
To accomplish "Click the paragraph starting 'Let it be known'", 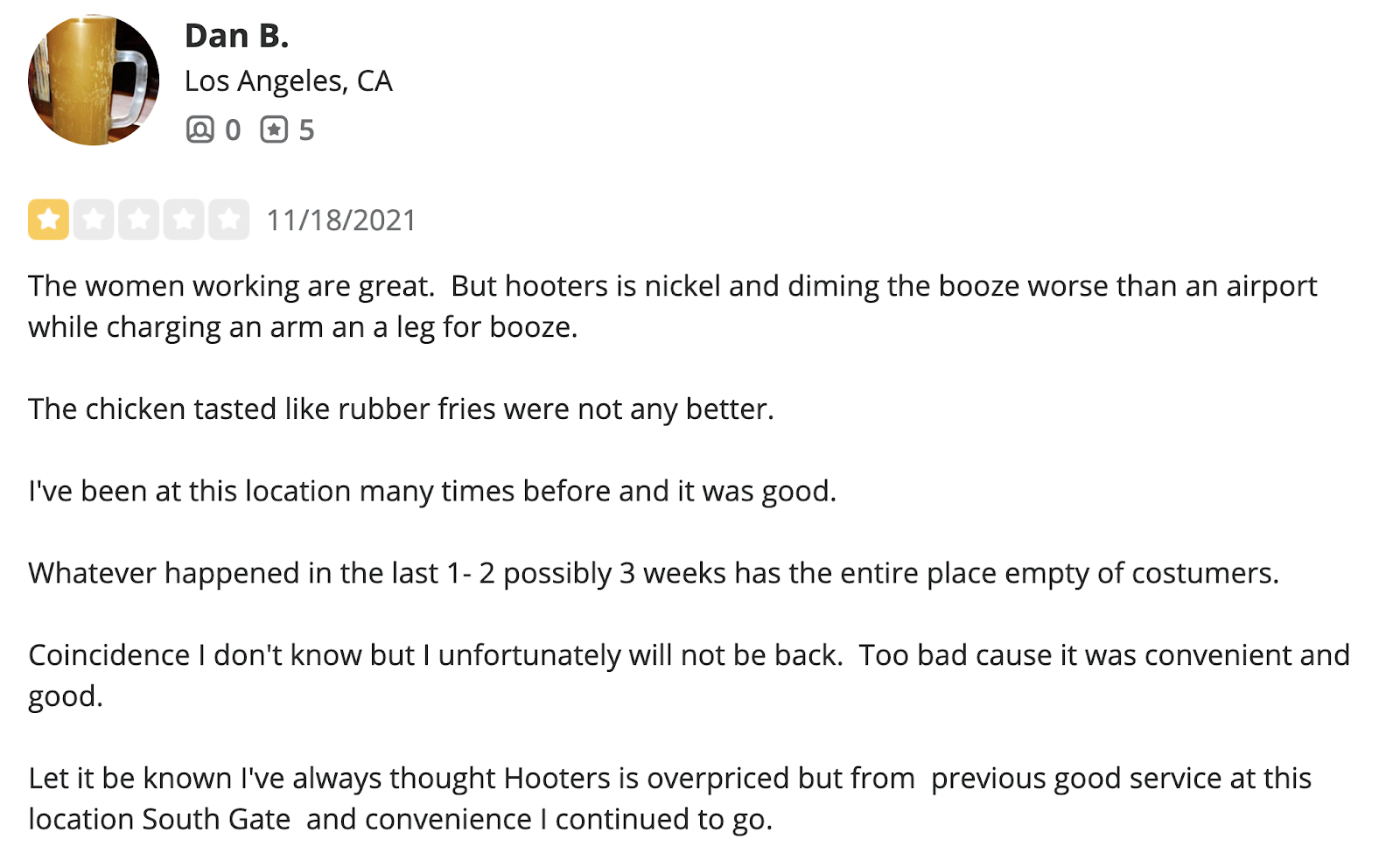I will point(669,799).
